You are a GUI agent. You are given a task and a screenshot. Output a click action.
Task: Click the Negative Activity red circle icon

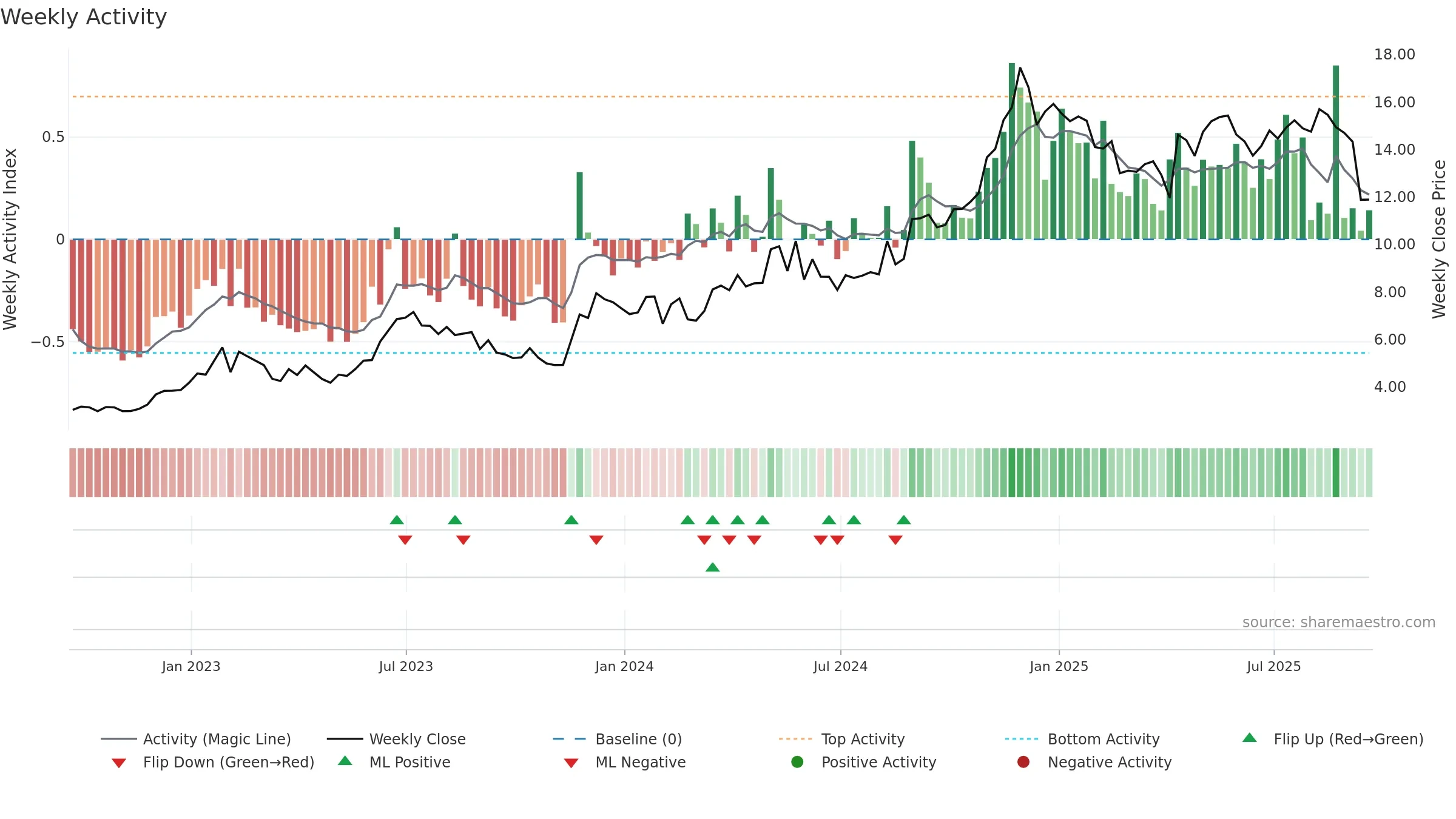tap(1023, 761)
